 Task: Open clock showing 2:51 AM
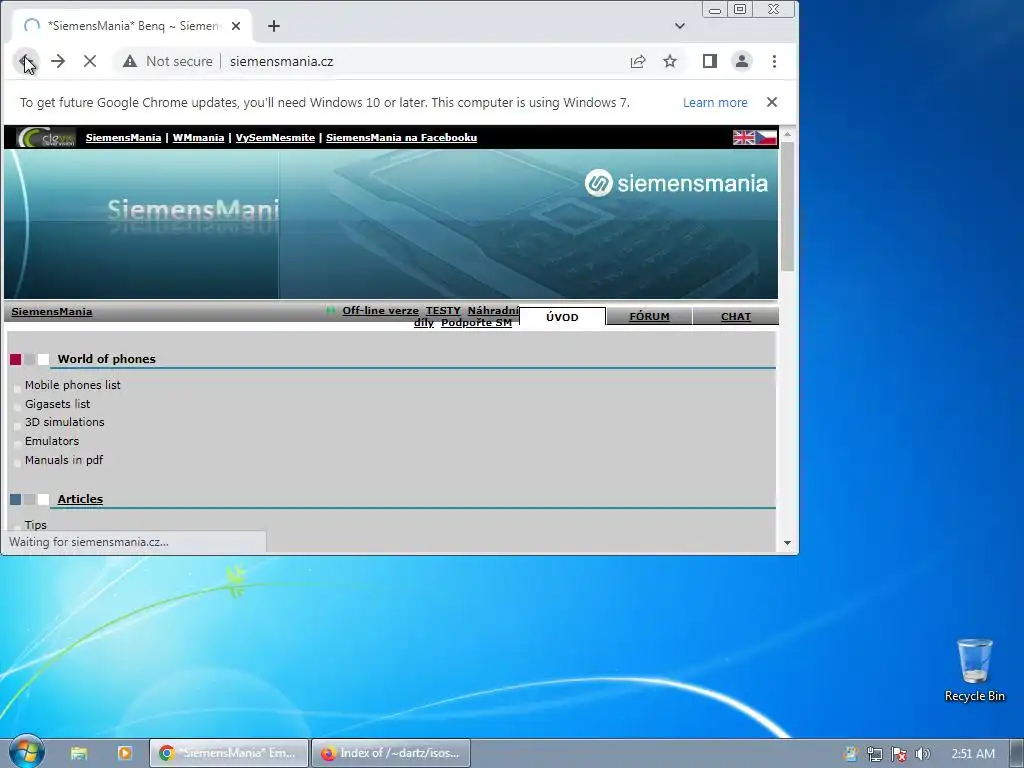[973, 754]
